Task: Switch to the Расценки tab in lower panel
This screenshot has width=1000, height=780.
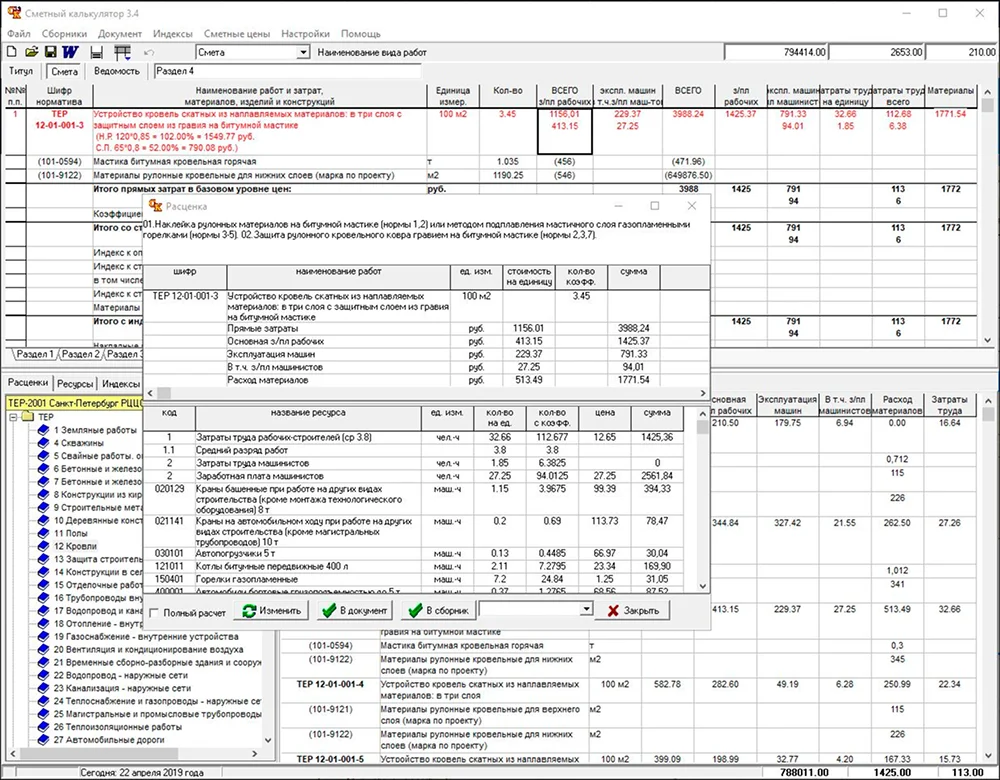Action: coord(28,383)
